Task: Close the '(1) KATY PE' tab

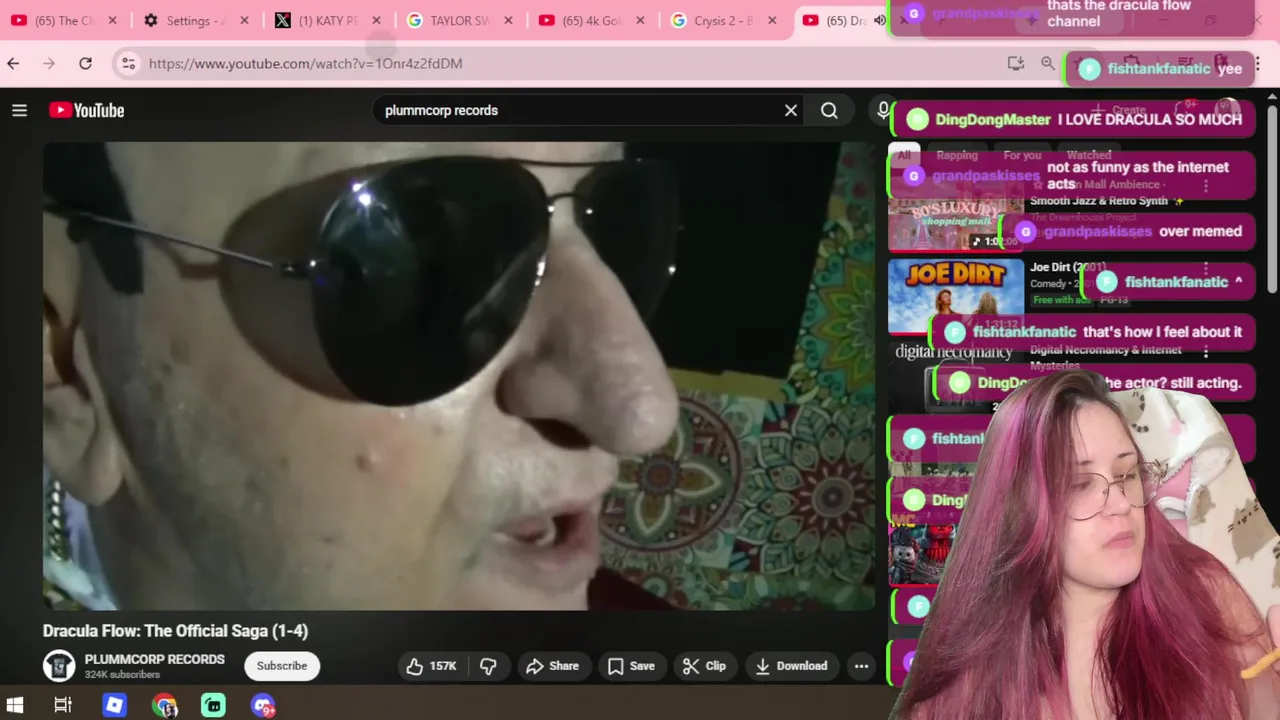Action: 376,20
